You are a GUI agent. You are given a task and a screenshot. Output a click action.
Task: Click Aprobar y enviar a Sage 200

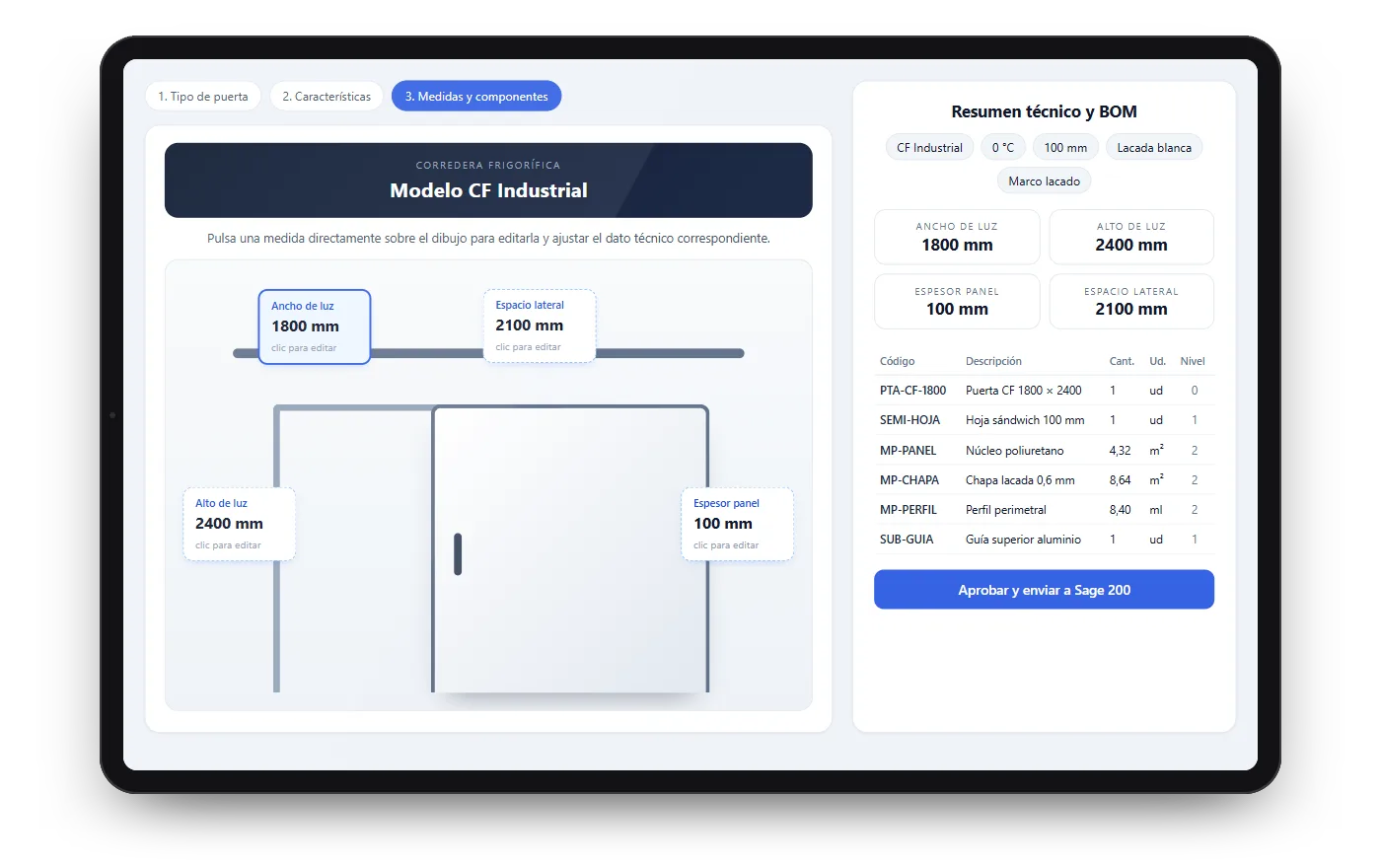(x=1044, y=590)
